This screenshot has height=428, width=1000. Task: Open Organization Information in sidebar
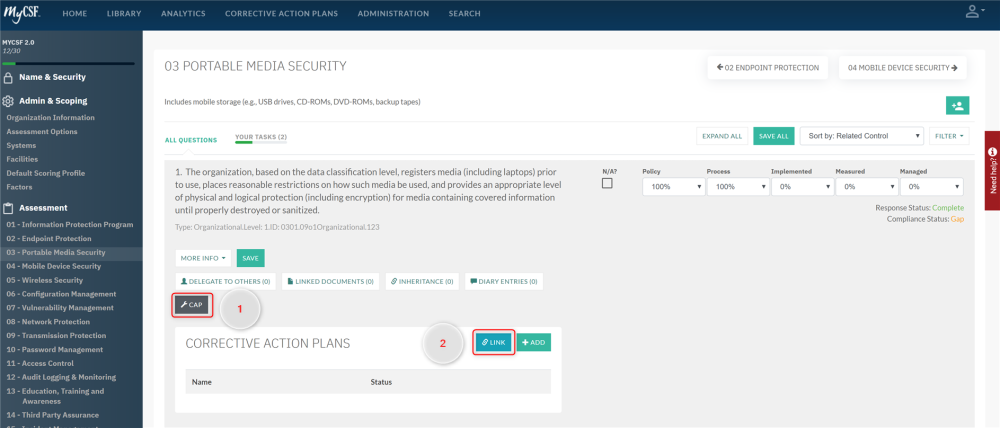50,118
